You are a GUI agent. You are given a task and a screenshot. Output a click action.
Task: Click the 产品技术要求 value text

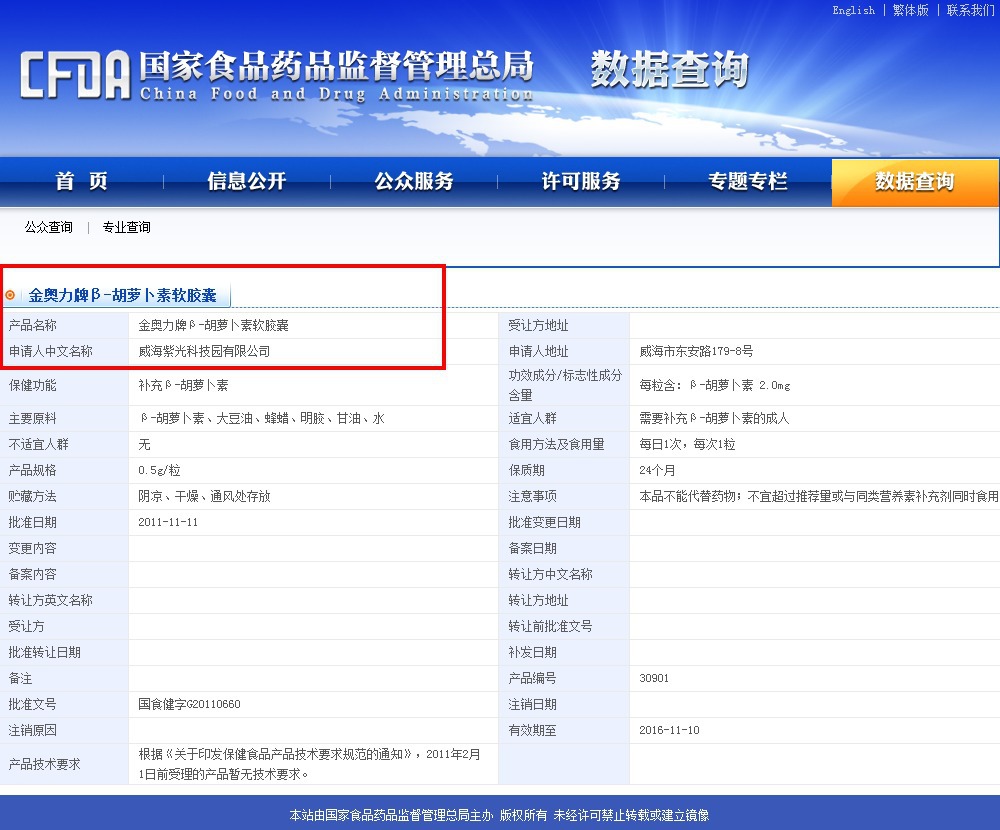point(309,764)
